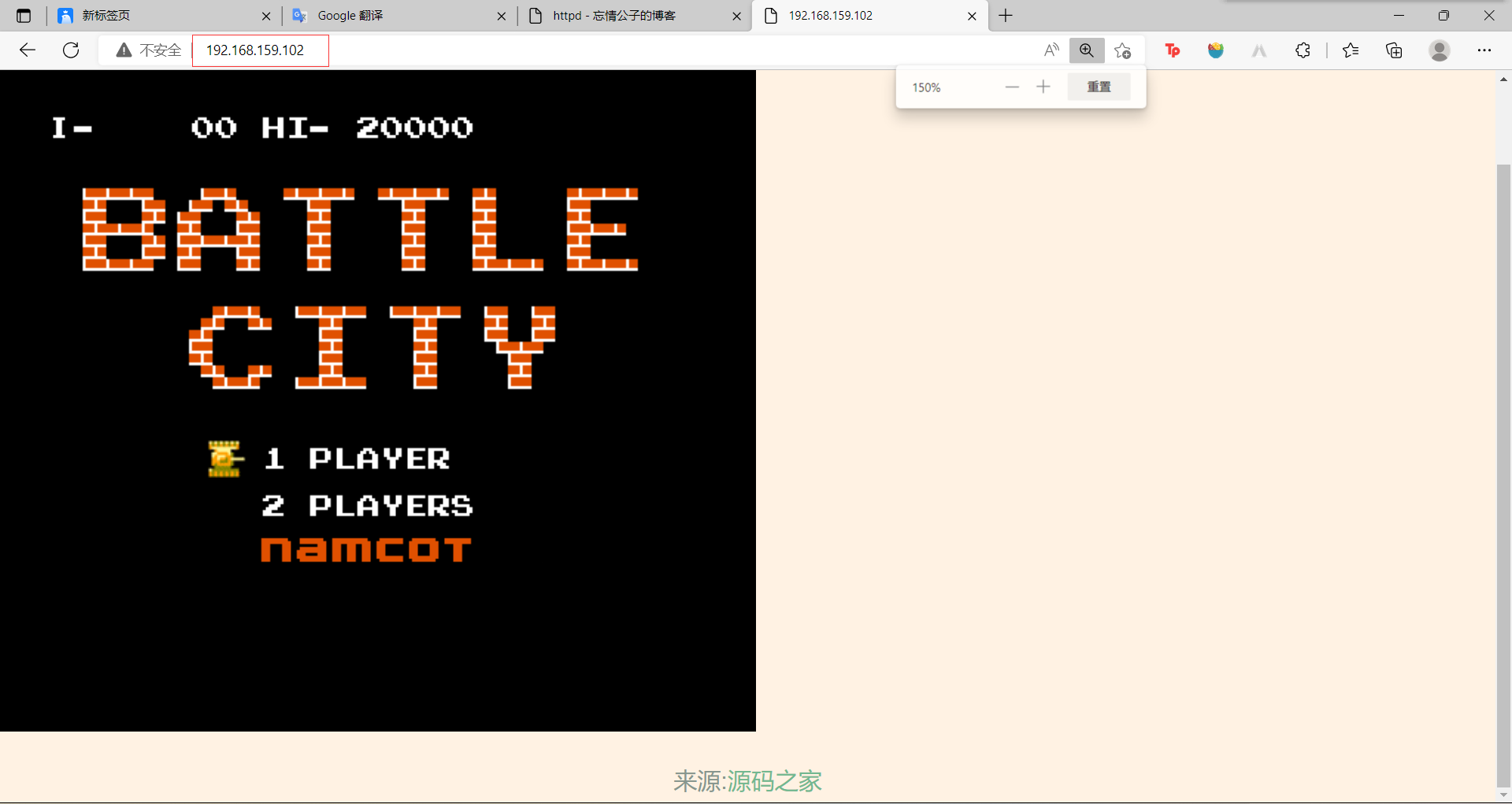
Task: Click the 源码之家 source link
Action: click(774, 781)
